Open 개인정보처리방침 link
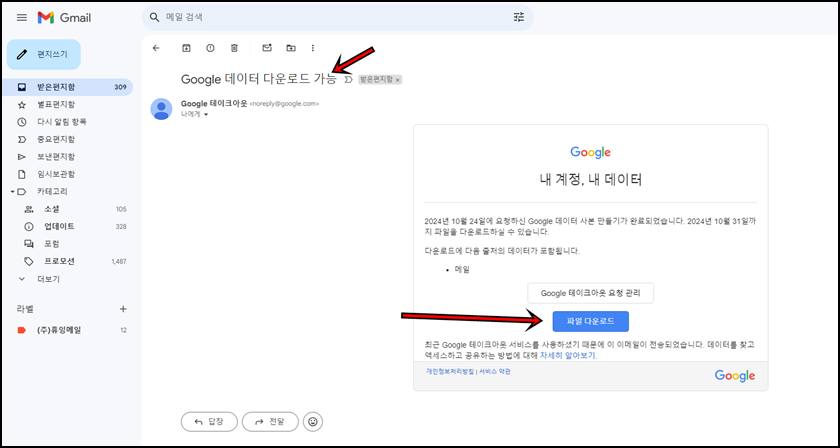This screenshot has height=448, width=840. pos(450,371)
